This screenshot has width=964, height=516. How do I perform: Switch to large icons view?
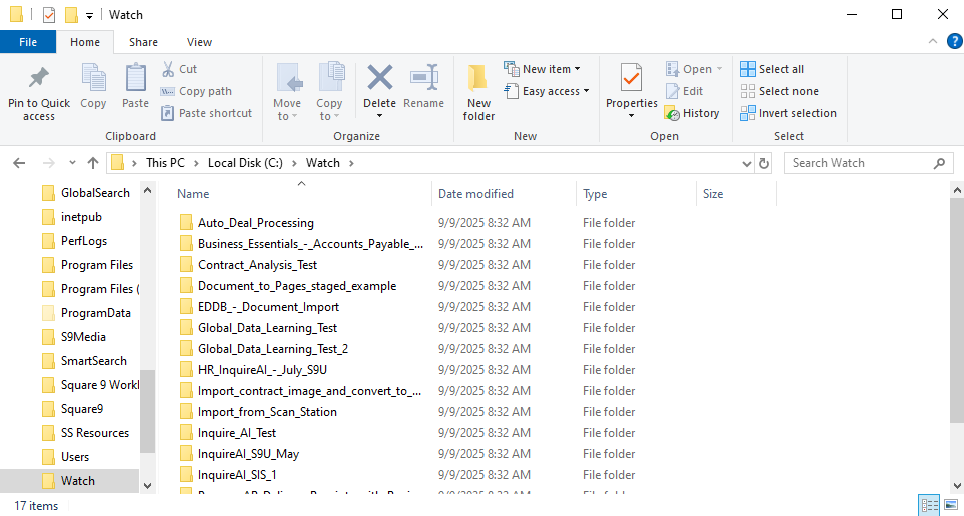[949, 506]
